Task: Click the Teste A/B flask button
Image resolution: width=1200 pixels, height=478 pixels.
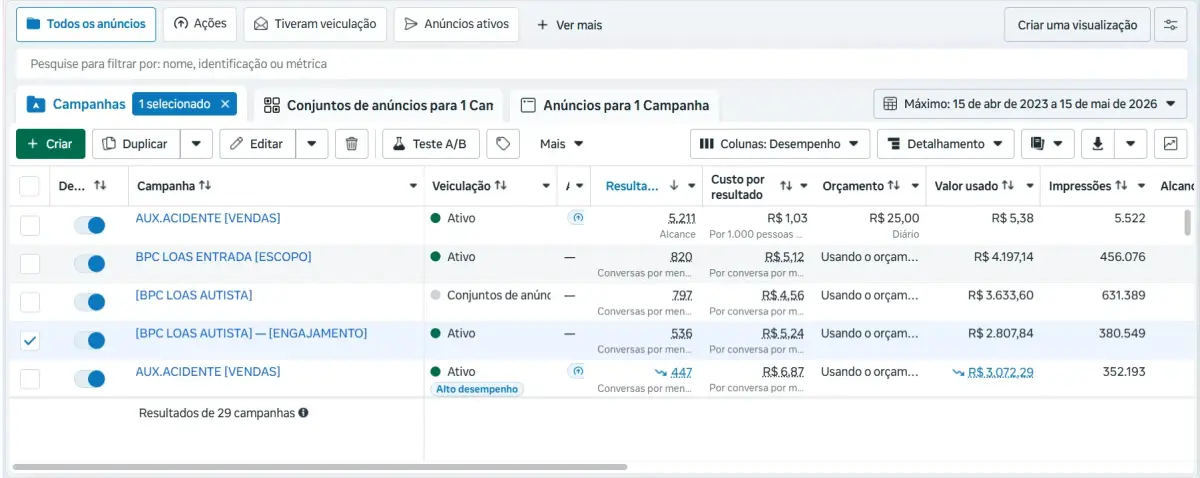Action: [431, 144]
